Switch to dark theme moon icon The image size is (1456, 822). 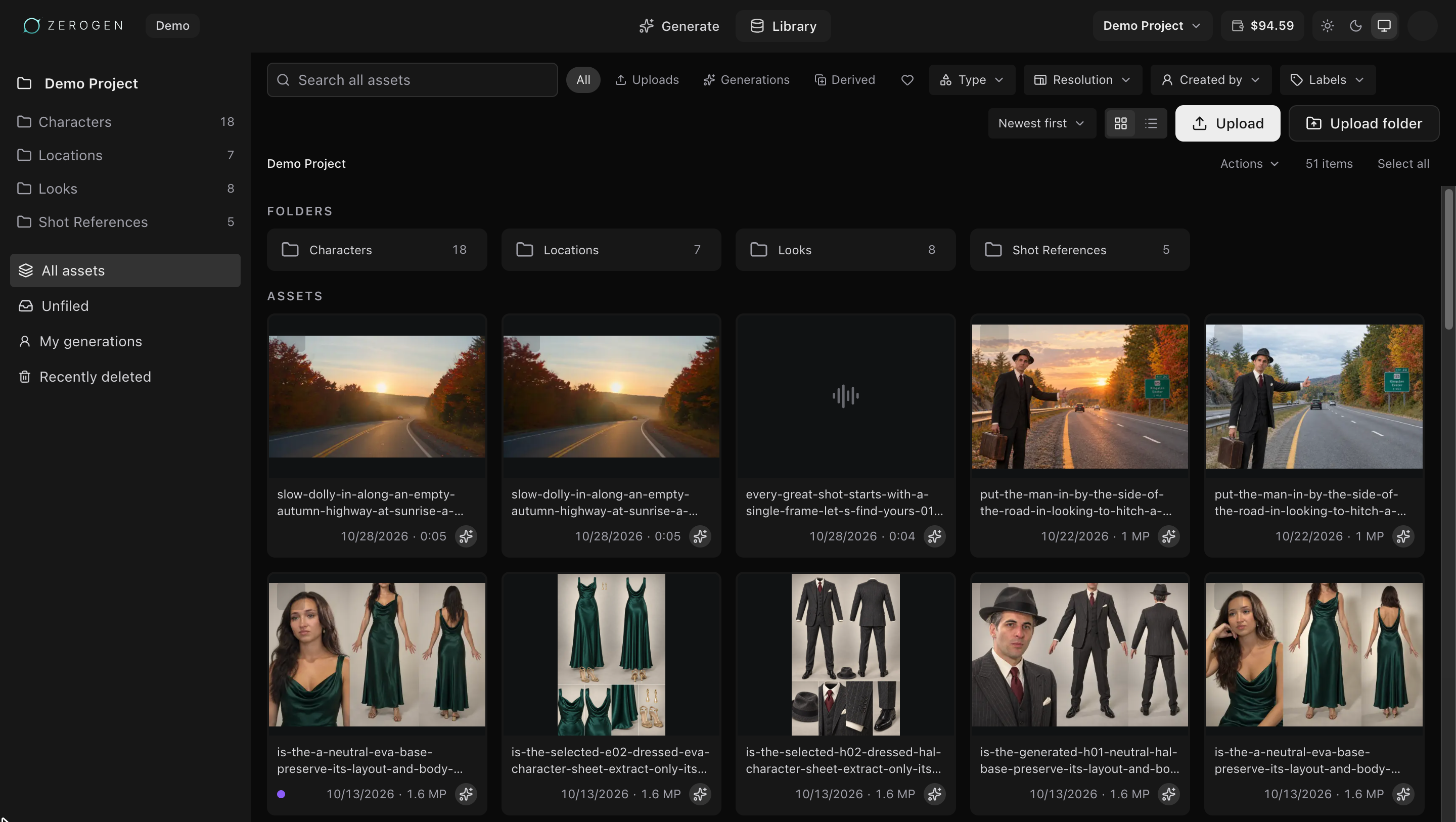[x=1355, y=26]
